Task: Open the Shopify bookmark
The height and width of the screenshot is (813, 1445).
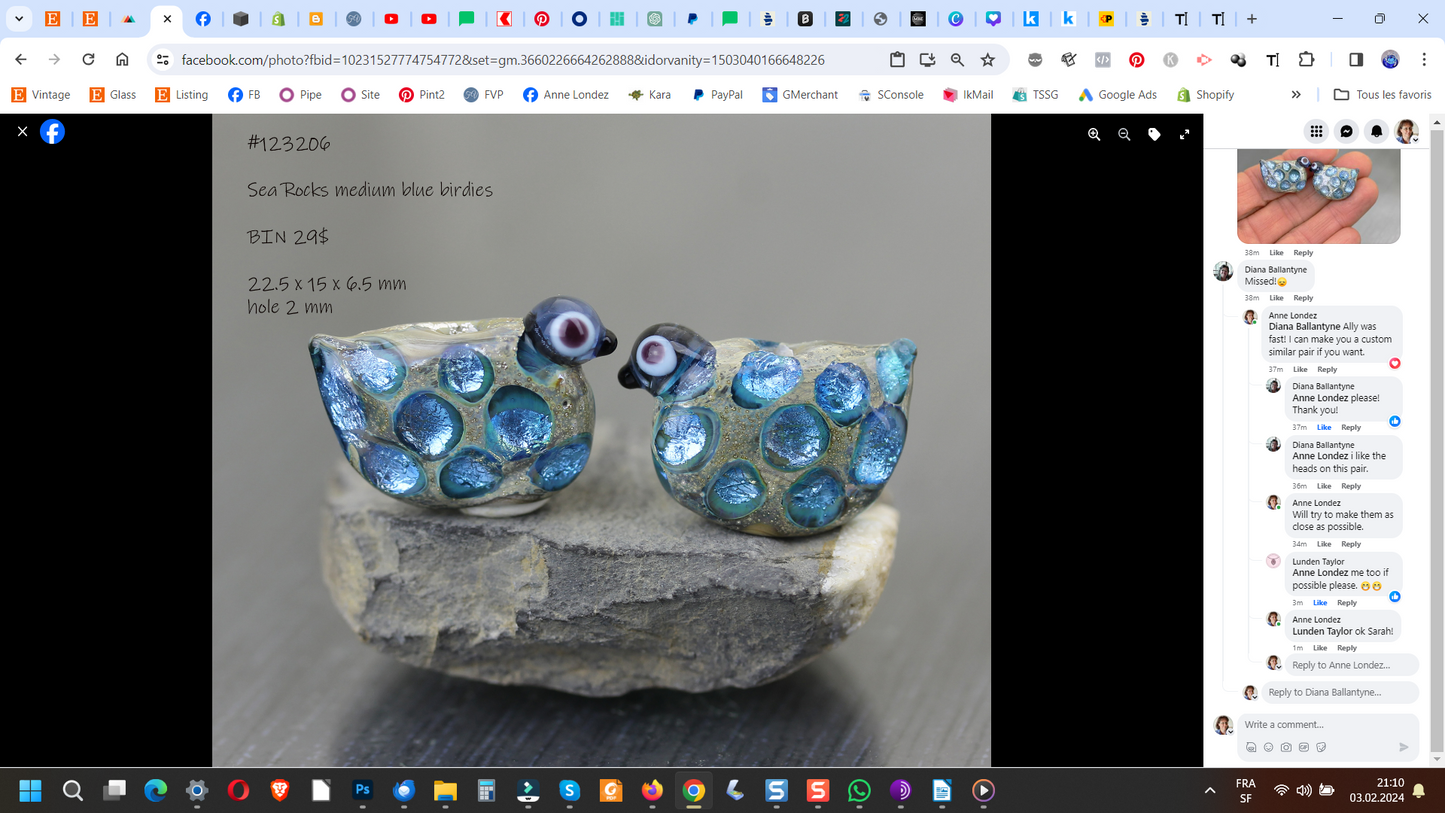Action: (x=1205, y=95)
